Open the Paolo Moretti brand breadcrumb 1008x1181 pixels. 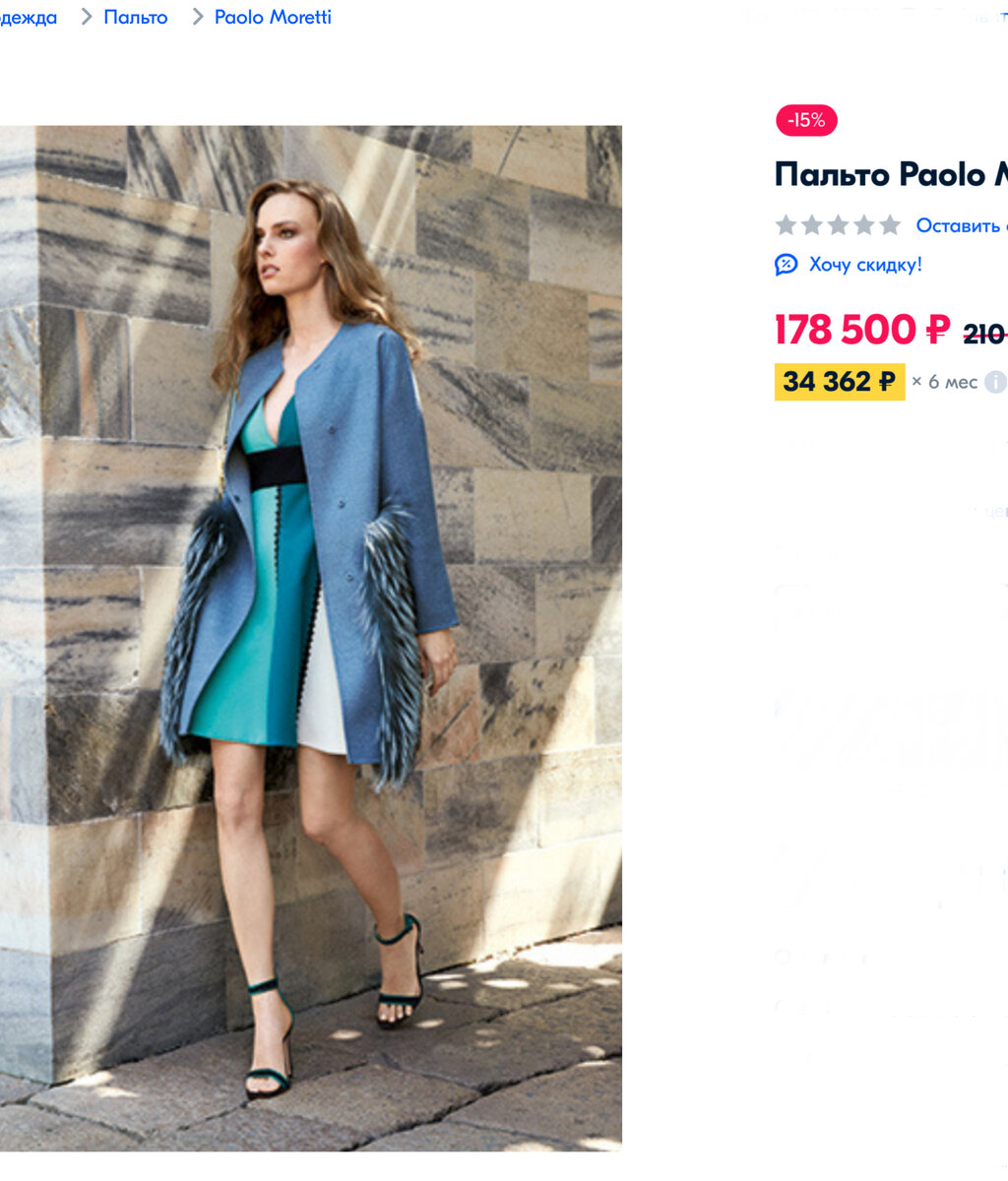coord(273,18)
